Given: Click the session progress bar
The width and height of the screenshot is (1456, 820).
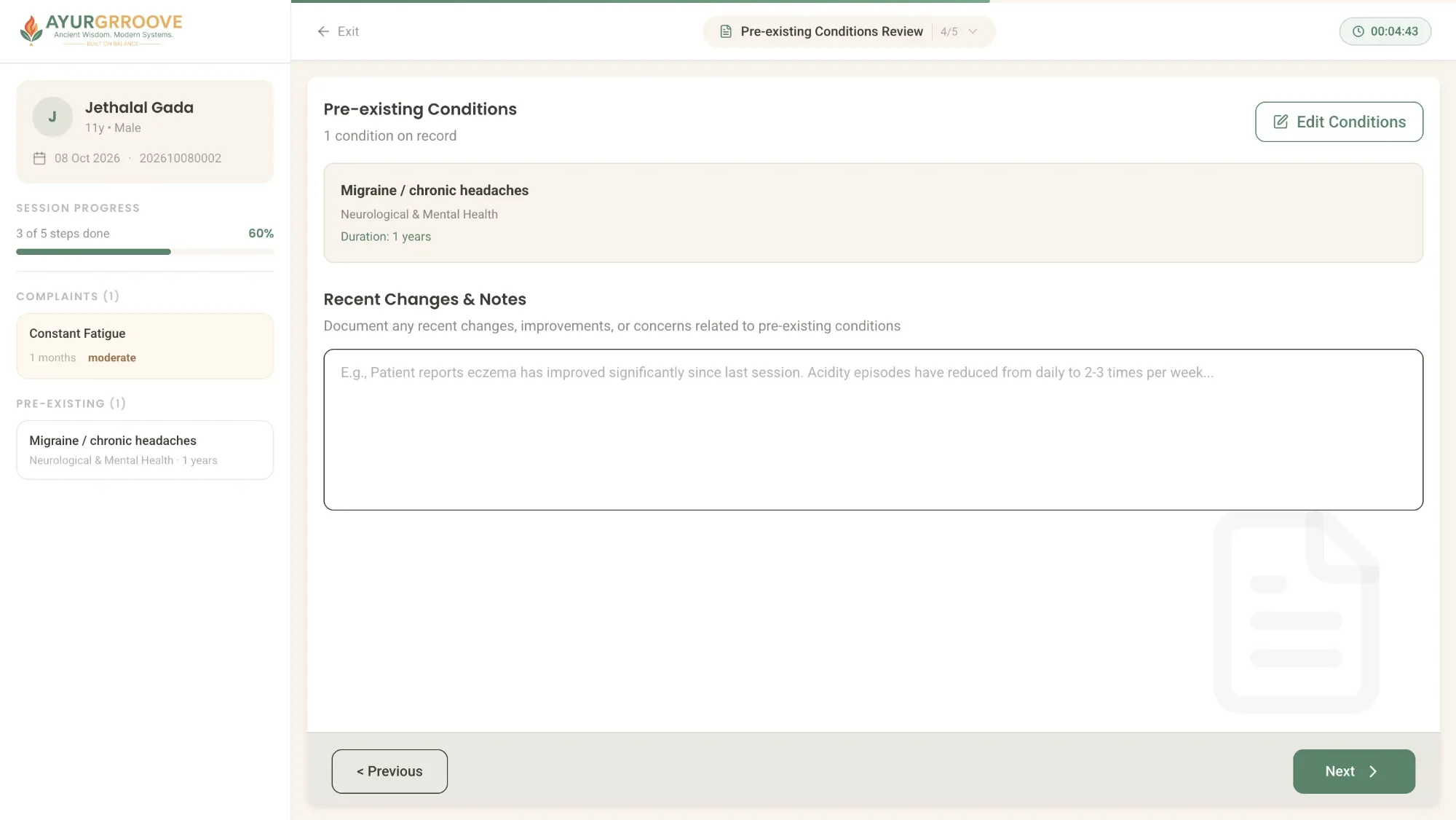Looking at the screenshot, I should (145, 252).
